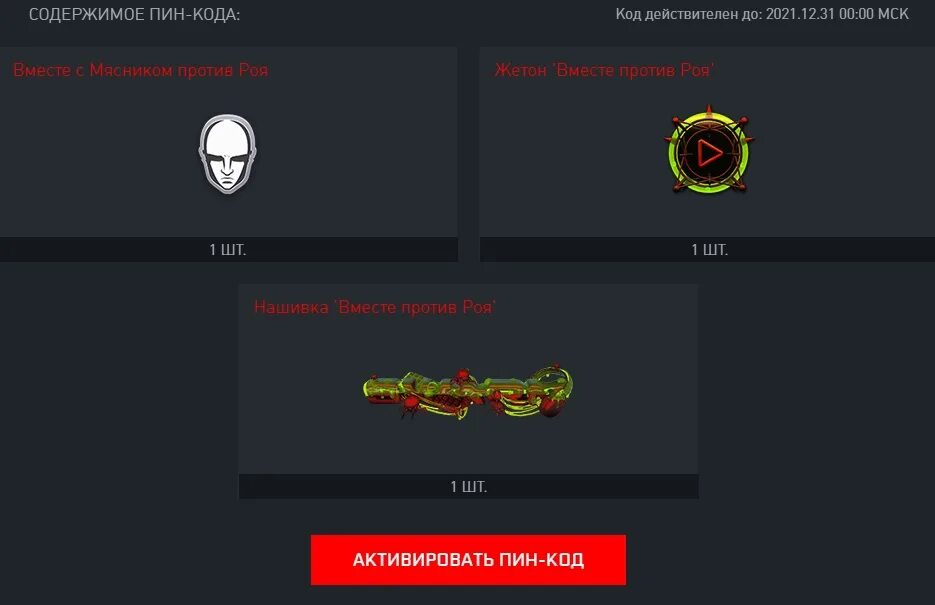Click the red triangle inside the token

pyautogui.click(x=710, y=153)
